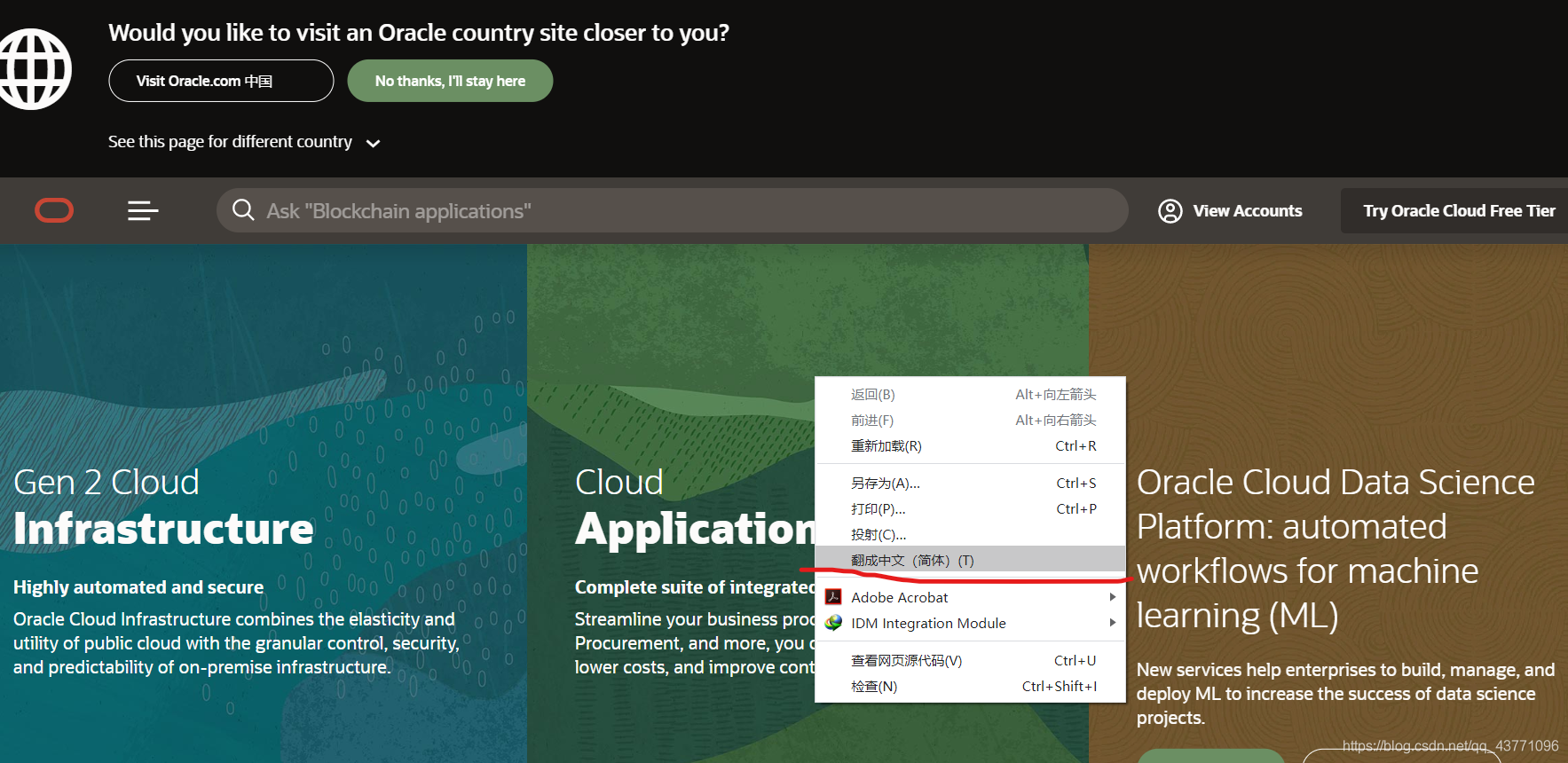Click the Ask Blockchain applications search field
The image size is (1568, 763).
(673, 210)
